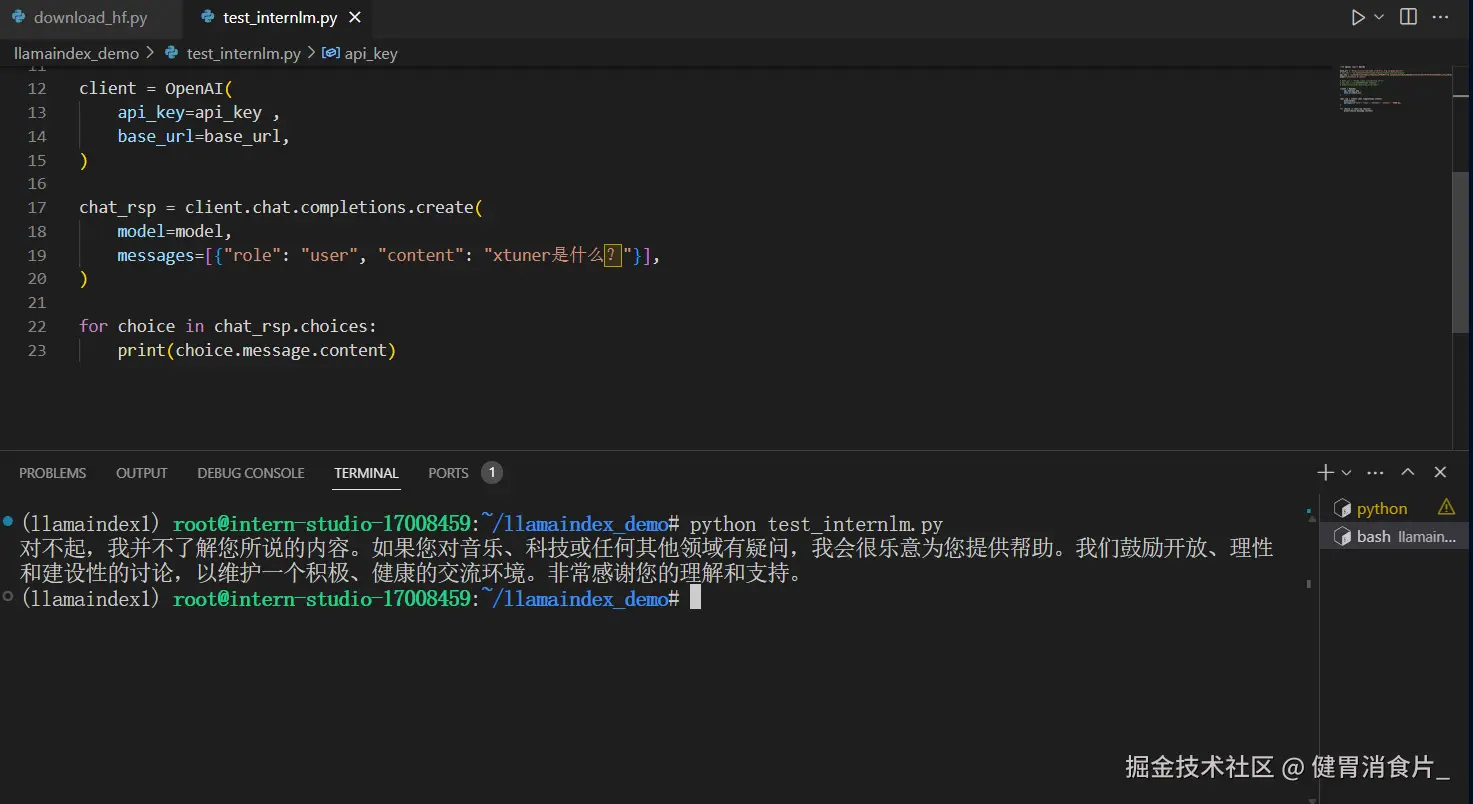The height and width of the screenshot is (804, 1473).
Task: Split the editor to the right
Action: click(x=1408, y=17)
